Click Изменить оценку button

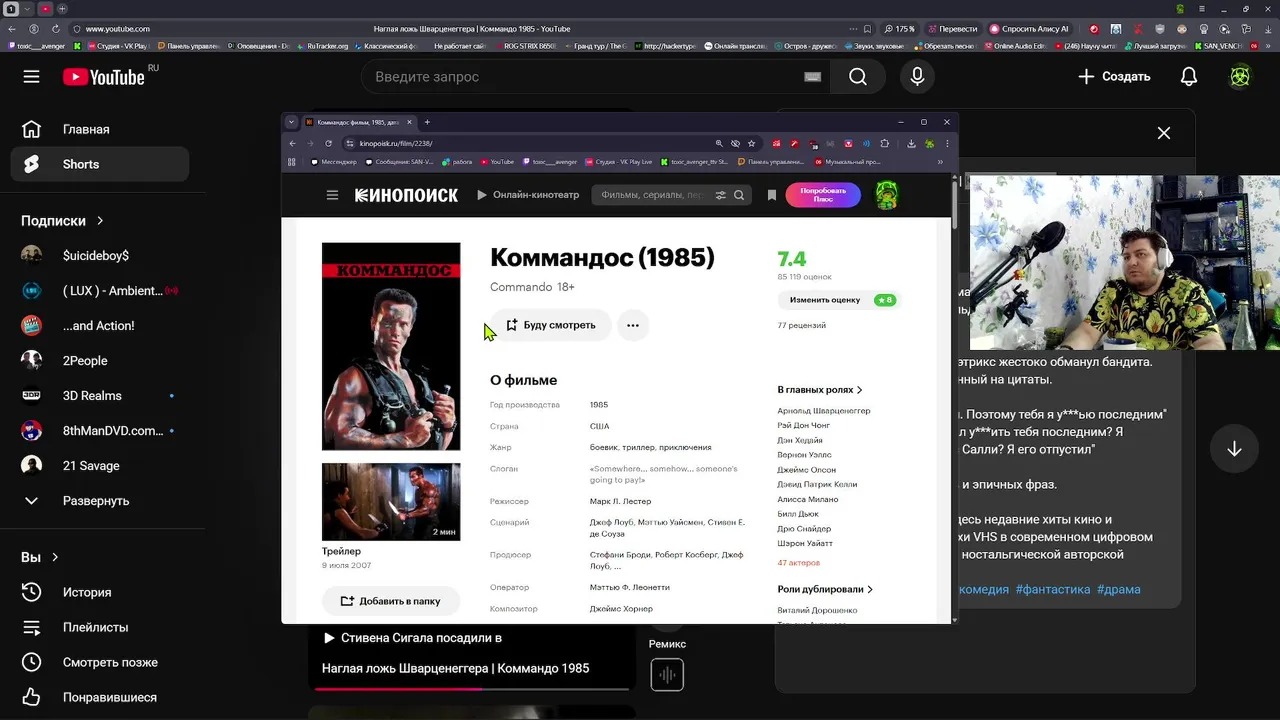pyautogui.click(x=839, y=300)
